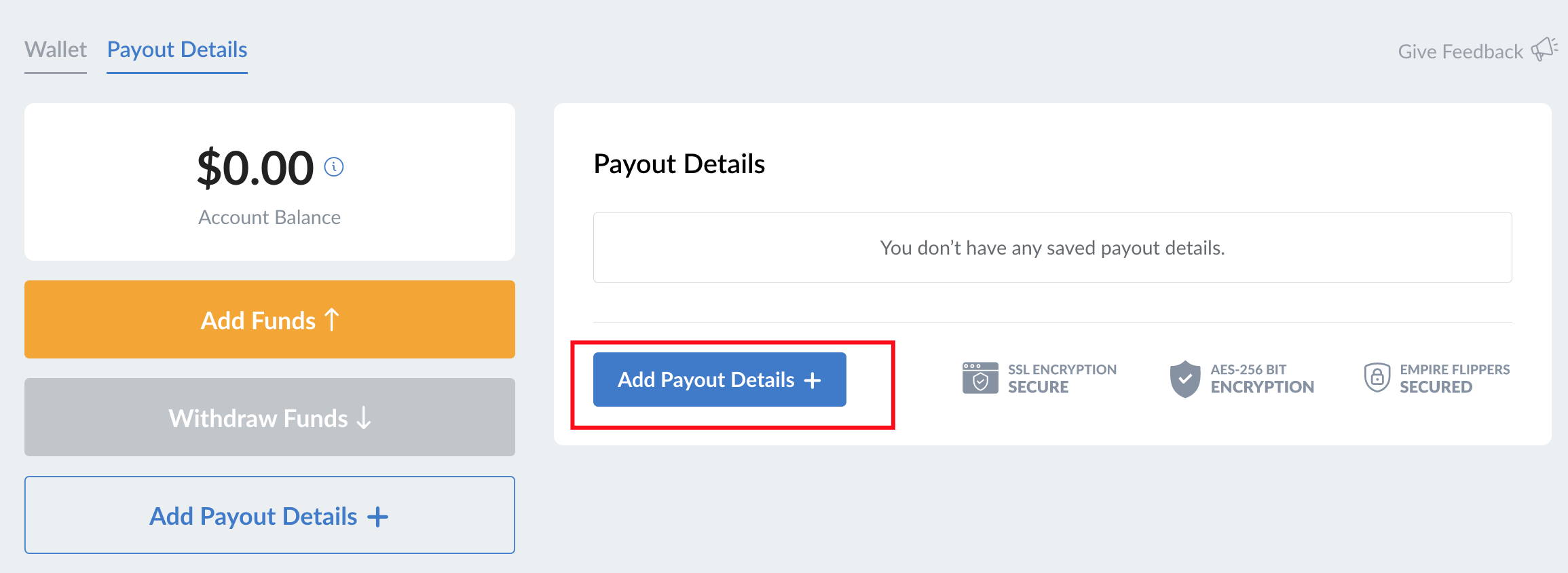Select the Payout Details tab
The width and height of the screenshot is (1568, 573).
click(x=177, y=50)
